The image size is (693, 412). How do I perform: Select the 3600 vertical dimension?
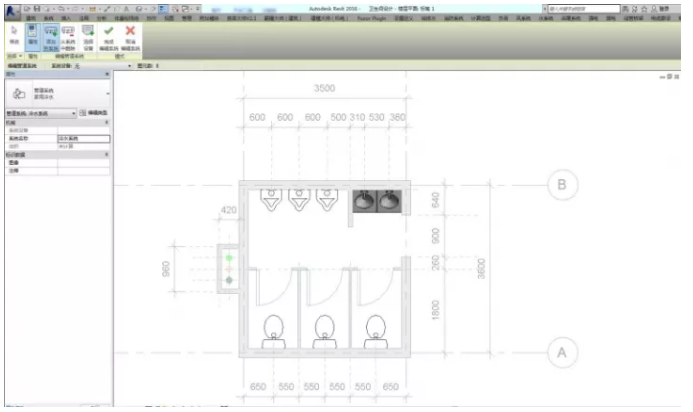481,269
